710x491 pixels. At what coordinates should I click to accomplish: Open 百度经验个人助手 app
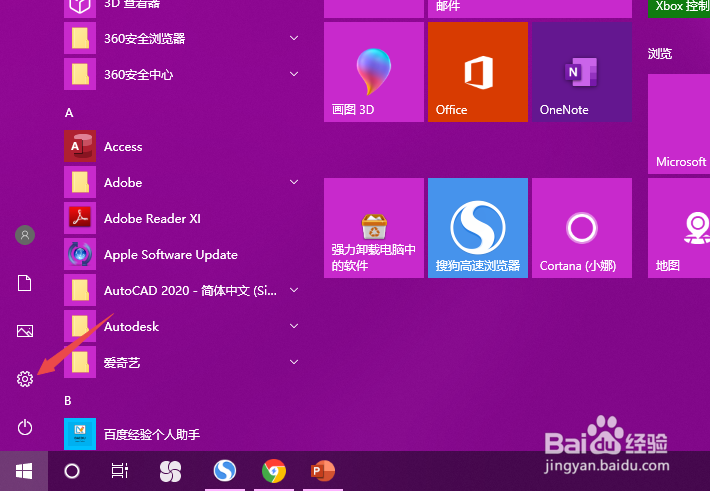pos(181,434)
